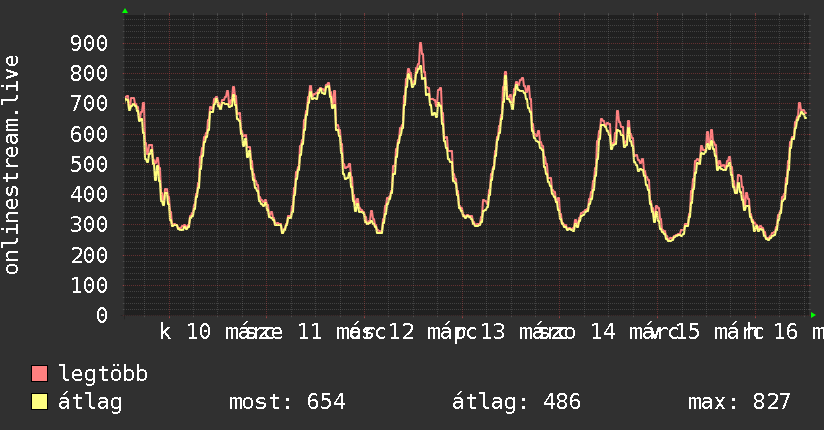Image resolution: width=824 pixels, height=430 pixels.
Task: Click the 'most: 654' current value
Action: pos(287,402)
